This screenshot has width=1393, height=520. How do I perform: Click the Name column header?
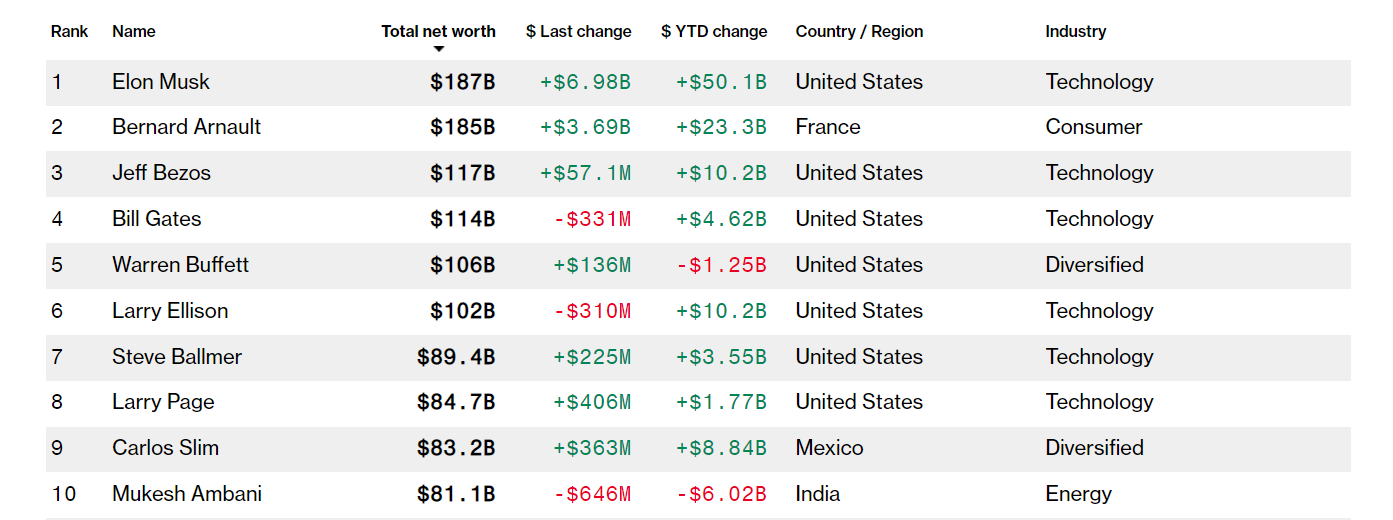click(x=133, y=31)
